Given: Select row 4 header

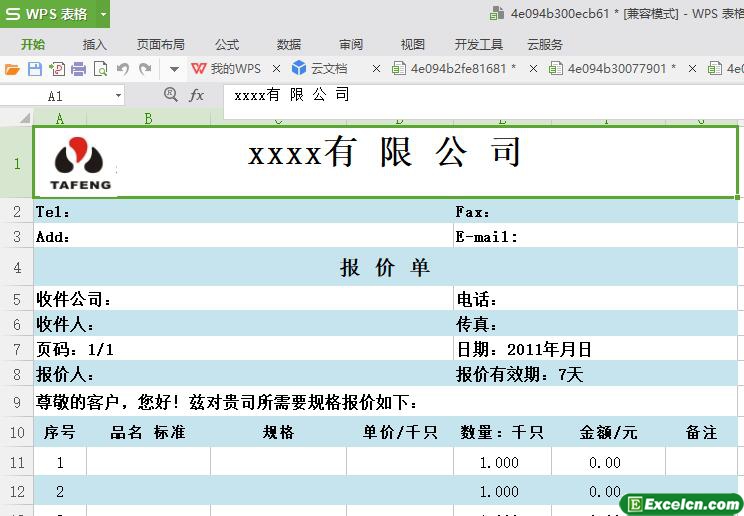Looking at the screenshot, I should click(17, 268).
